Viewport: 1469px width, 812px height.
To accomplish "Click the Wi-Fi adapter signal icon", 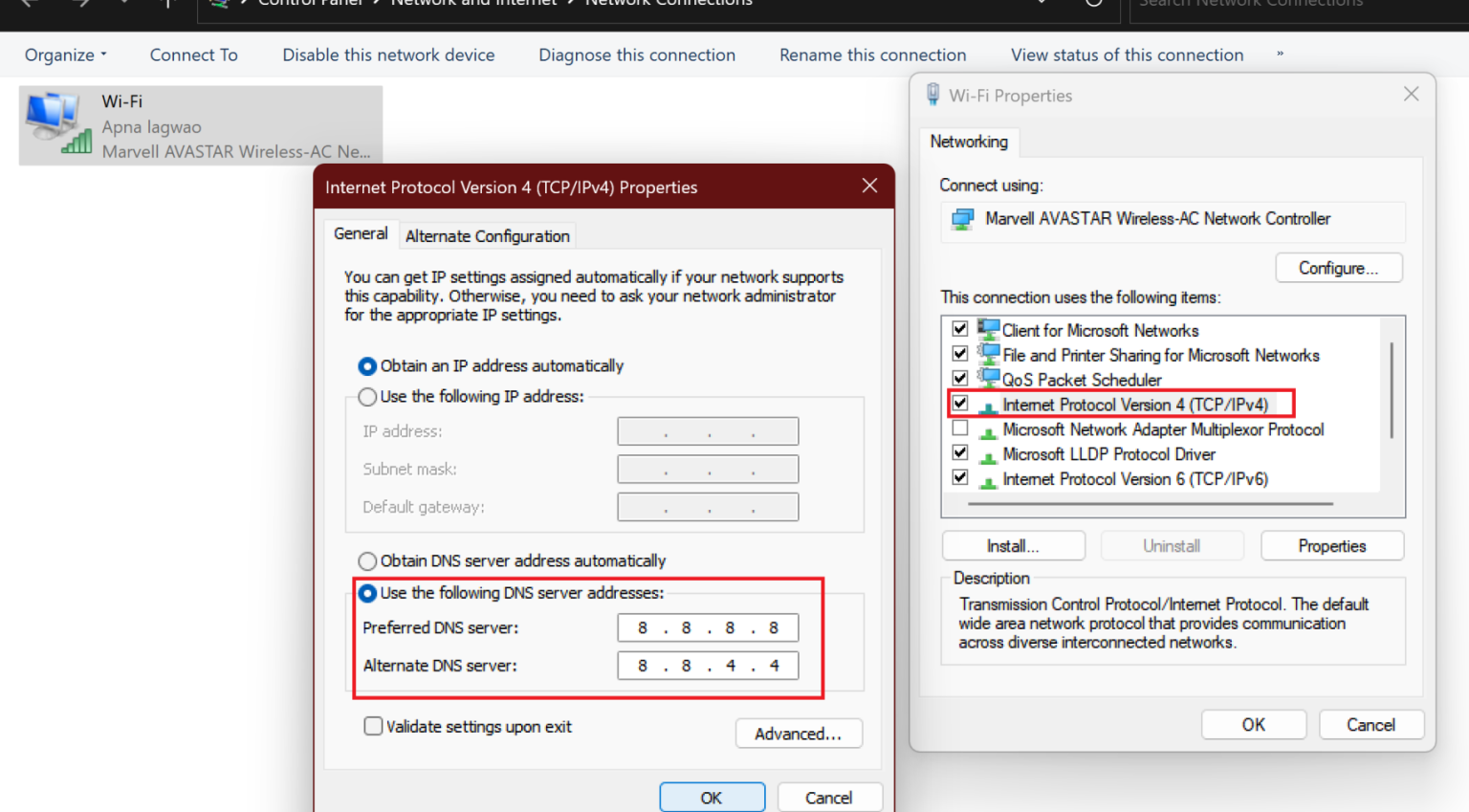I will point(58,123).
